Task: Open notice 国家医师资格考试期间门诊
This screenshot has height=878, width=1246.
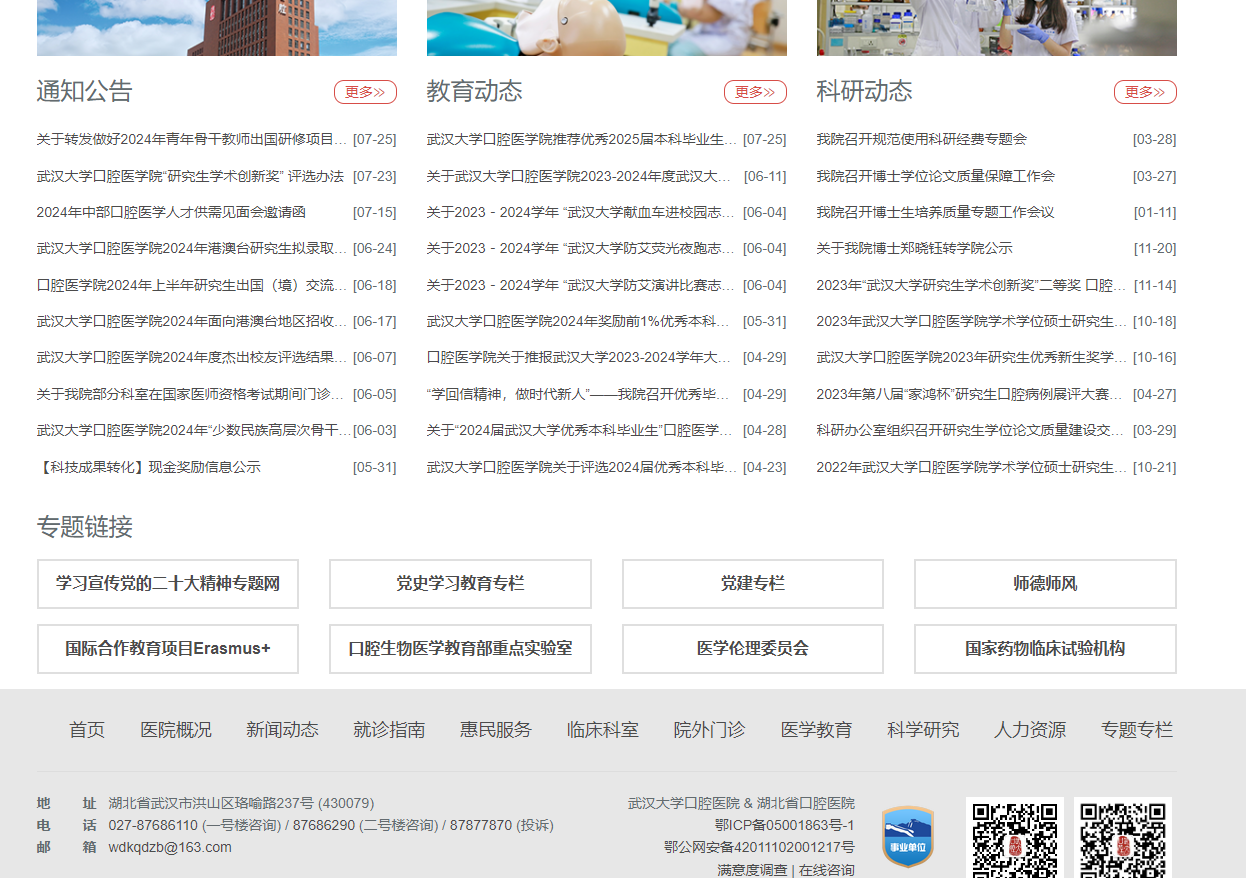Action: [x=192, y=394]
